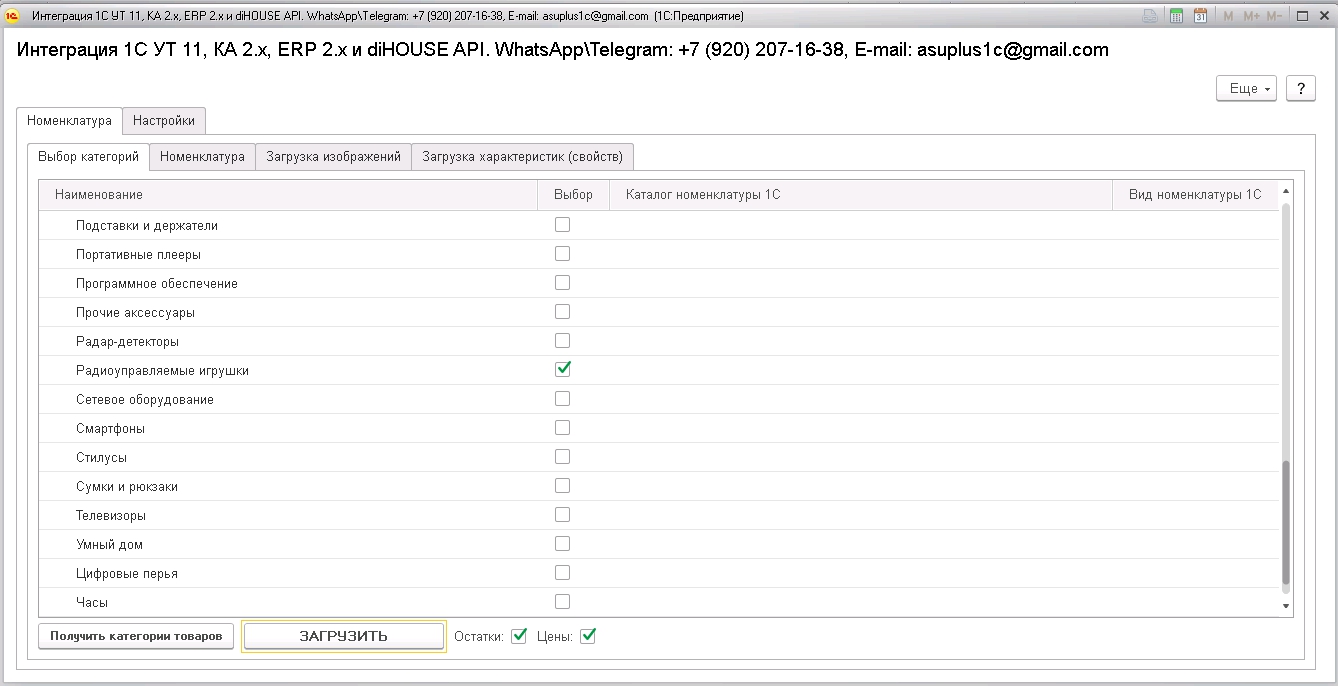Check the box for Портативные плееры
Screen dimensions: 1338x686
pos(563,254)
